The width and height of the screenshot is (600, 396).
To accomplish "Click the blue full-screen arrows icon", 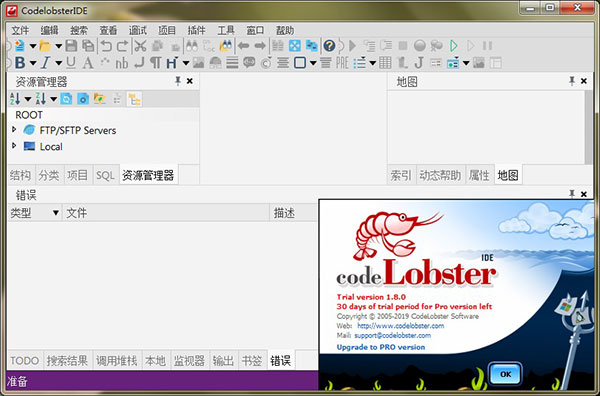I will coord(295,46).
